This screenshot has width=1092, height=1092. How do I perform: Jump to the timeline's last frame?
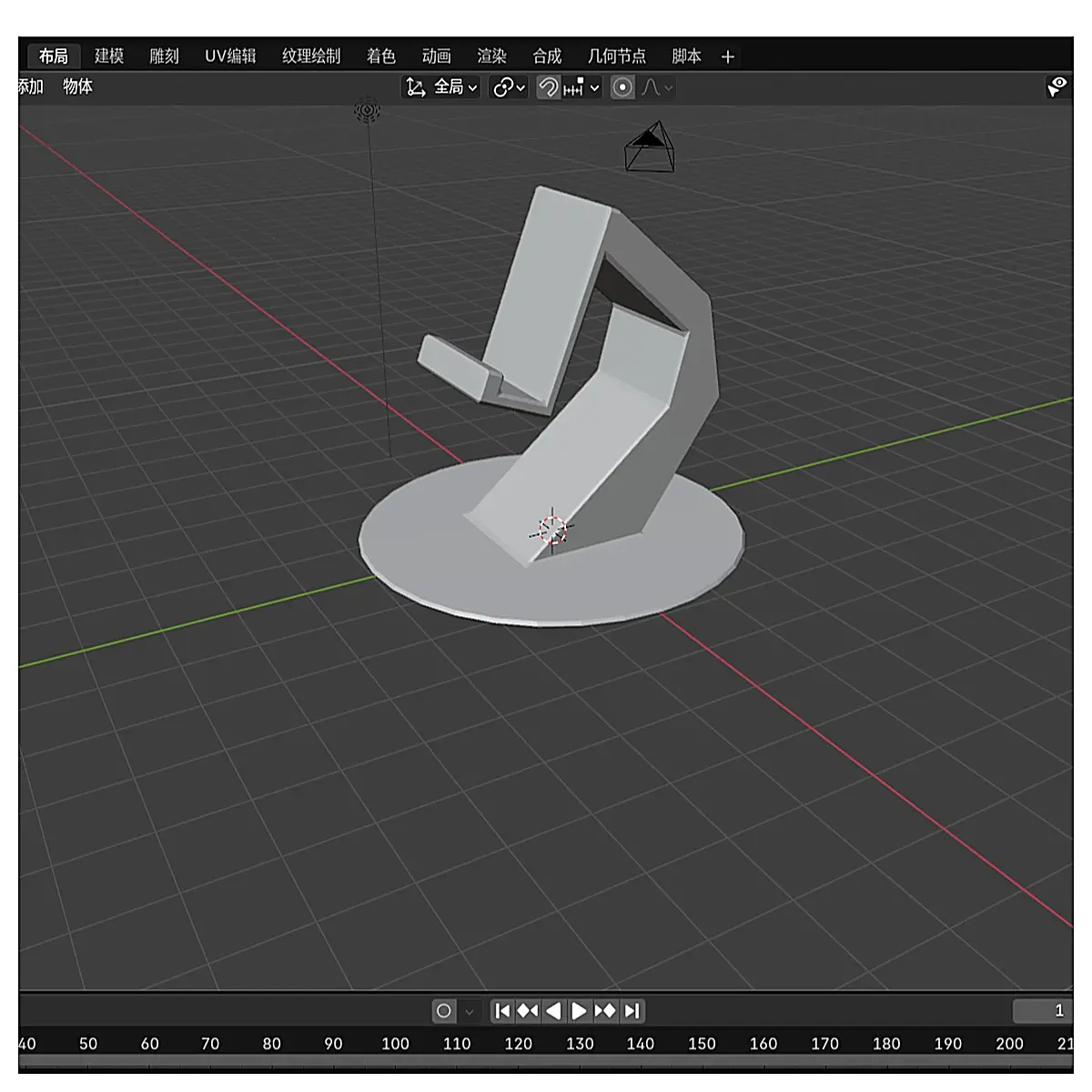(632, 1011)
